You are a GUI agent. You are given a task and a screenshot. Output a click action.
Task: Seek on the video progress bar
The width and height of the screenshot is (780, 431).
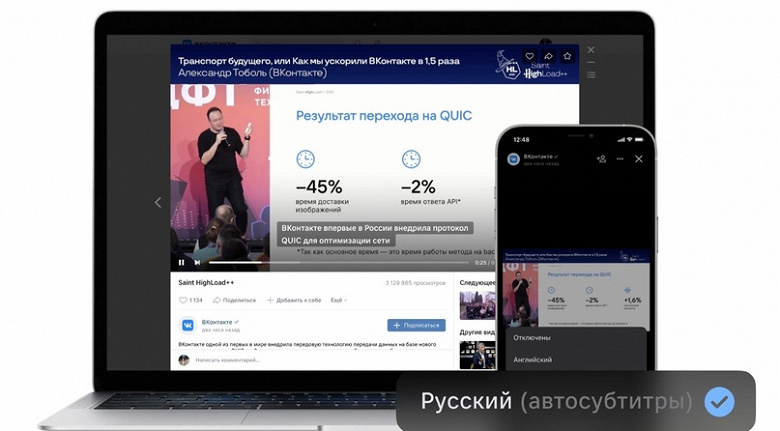(x=338, y=262)
